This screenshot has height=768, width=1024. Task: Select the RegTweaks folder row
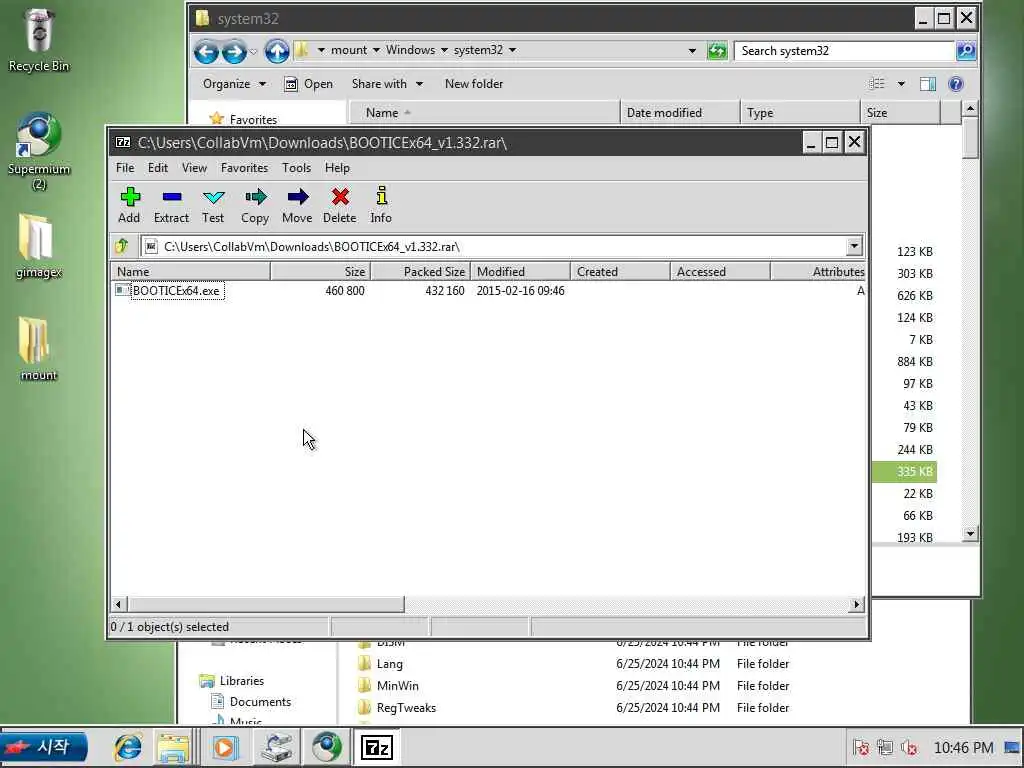coord(406,708)
